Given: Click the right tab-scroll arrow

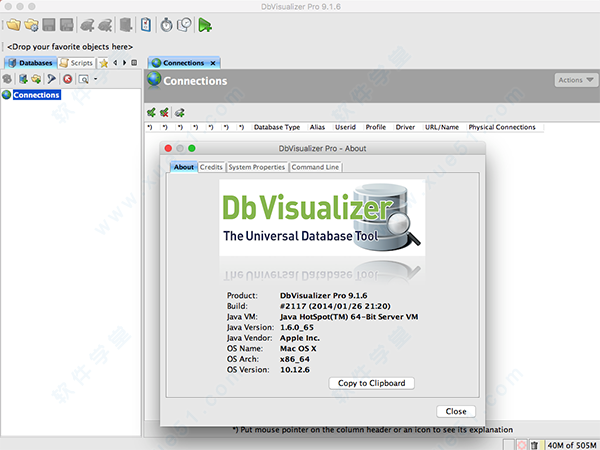Looking at the screenshot, I should pyautogui.click(x=124, y=62).
